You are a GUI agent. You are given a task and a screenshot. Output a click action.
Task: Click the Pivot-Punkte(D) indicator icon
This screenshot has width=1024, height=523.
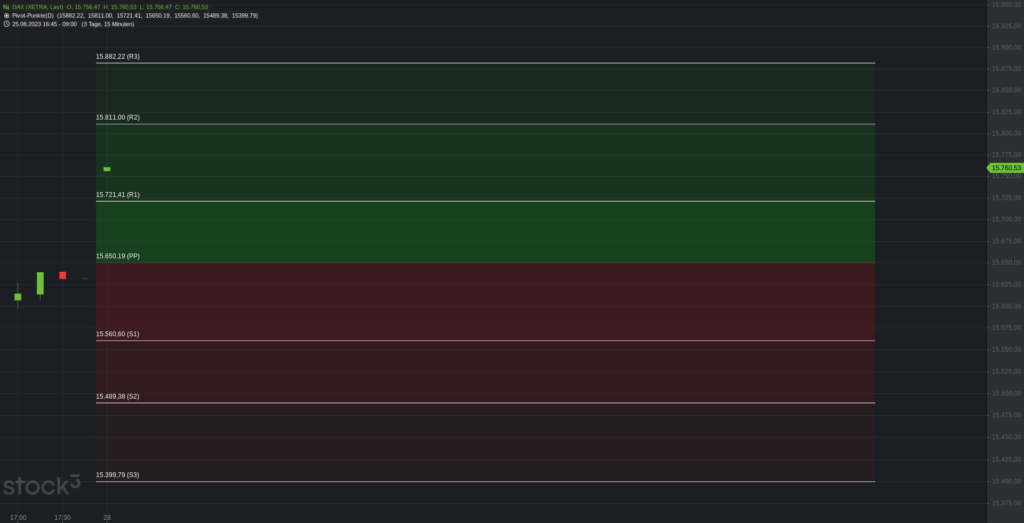click(6, 15)
